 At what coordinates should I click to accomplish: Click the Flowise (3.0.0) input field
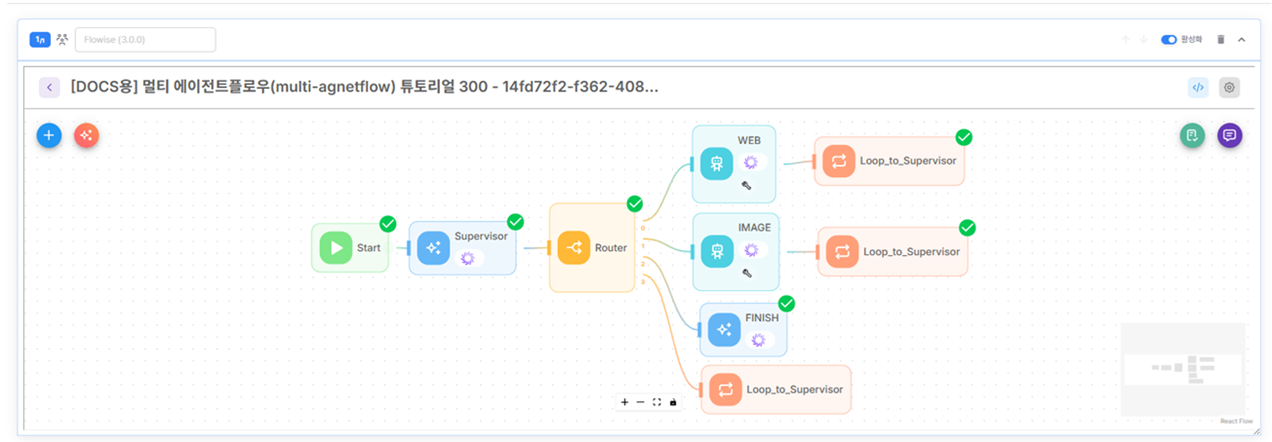point(145,39)
